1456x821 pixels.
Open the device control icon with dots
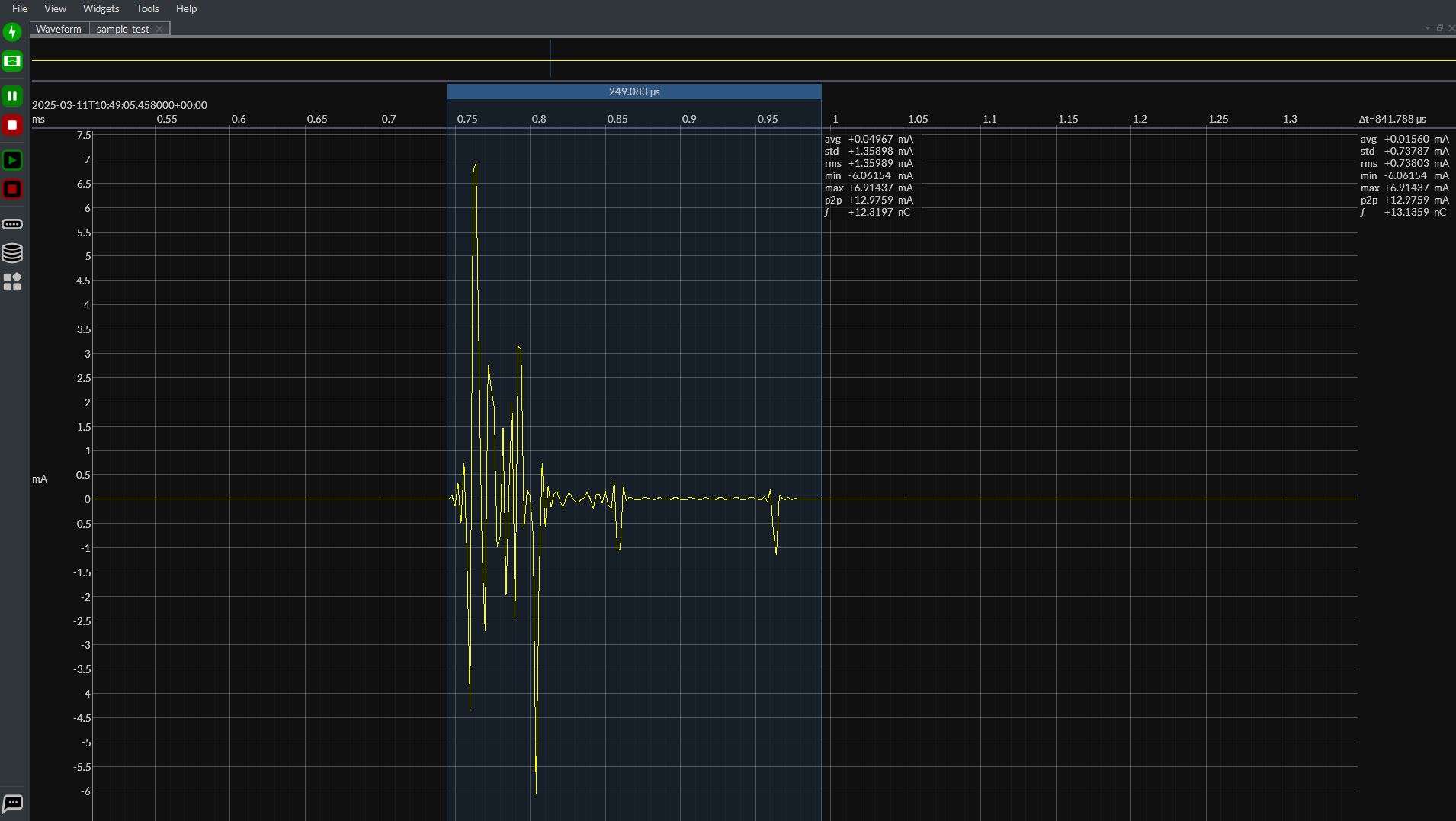coord(12,224)
